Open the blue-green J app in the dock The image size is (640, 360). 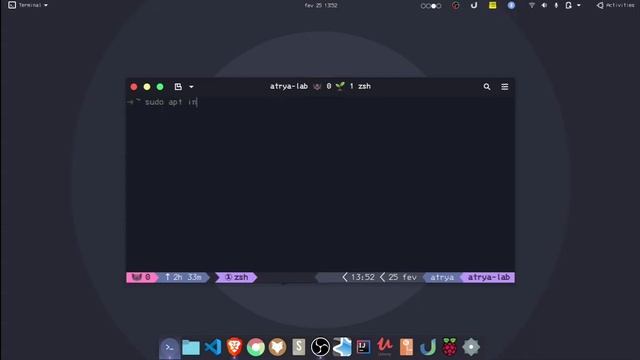428,347
